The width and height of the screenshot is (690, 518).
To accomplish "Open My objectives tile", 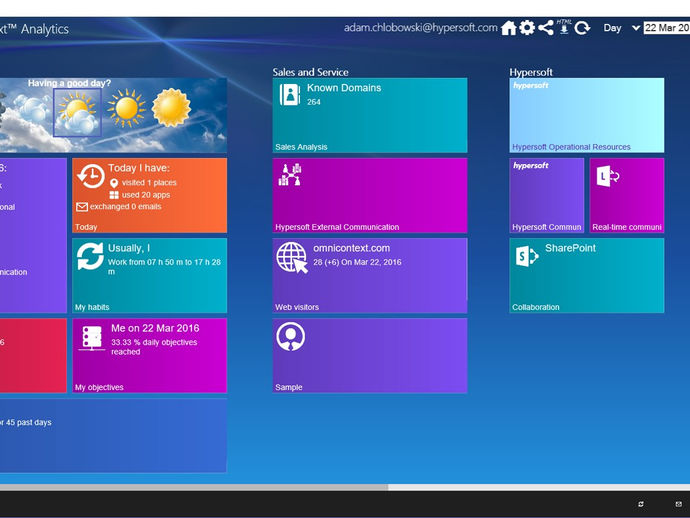I will pyautogui.click(x=150, y=356).
